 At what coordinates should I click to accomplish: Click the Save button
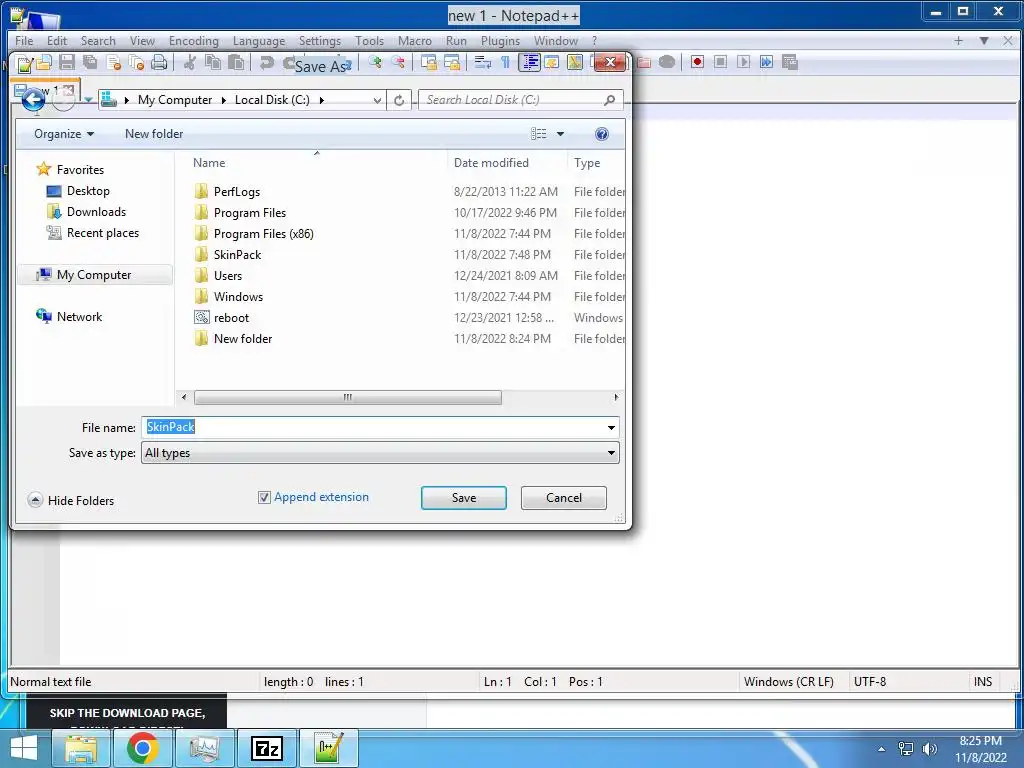(x=464, y=498)
